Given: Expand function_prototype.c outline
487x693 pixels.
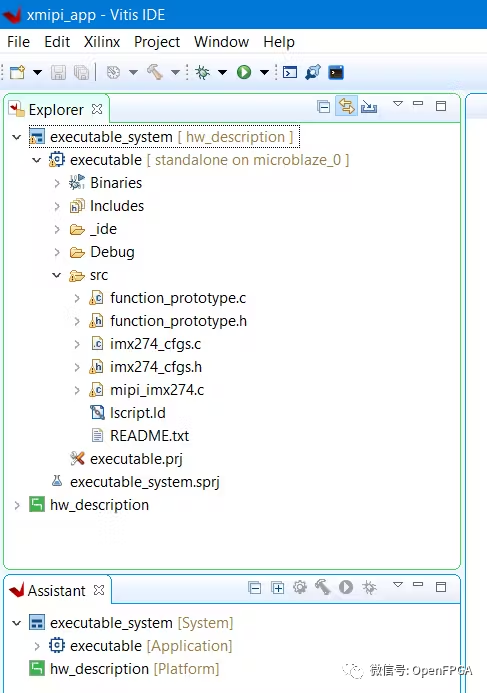Looking at the screenshot, I should click(x=77, y=298).
